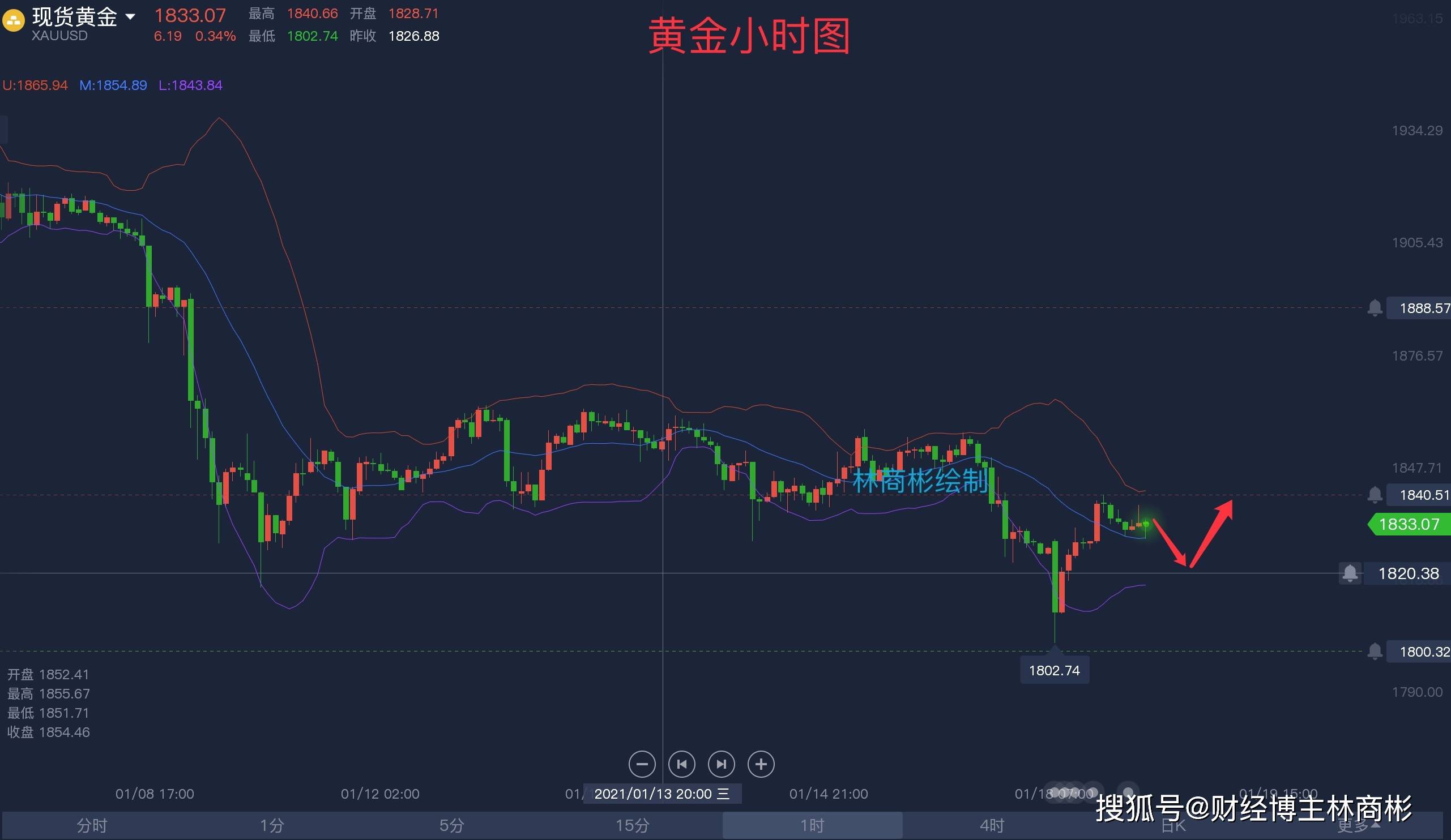The width and height of the screenshot is (1451, 840).
Task: Click the 开盘 value 1828.71
Action: (413, 13)
